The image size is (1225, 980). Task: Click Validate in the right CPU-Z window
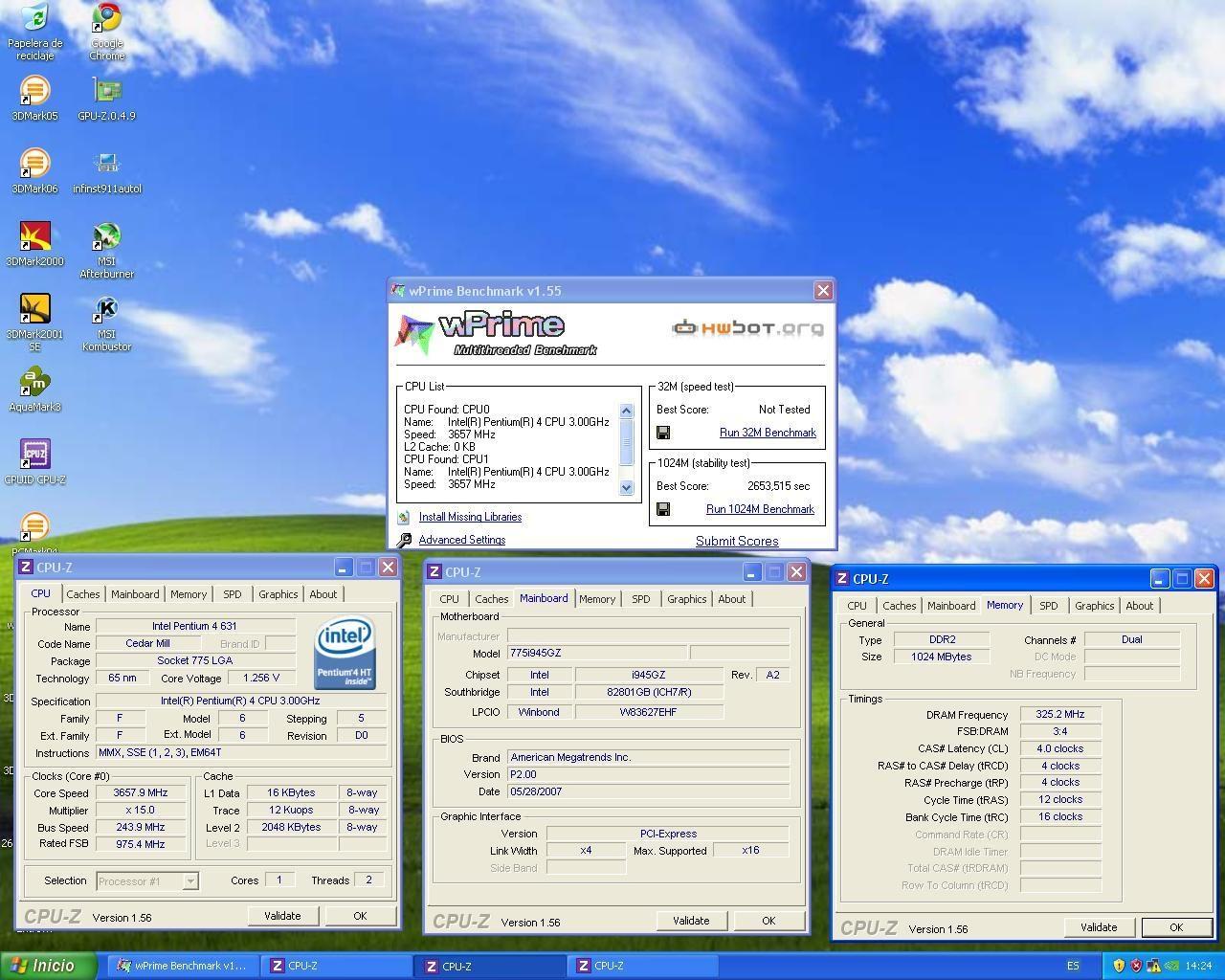tap(1099, 927)
